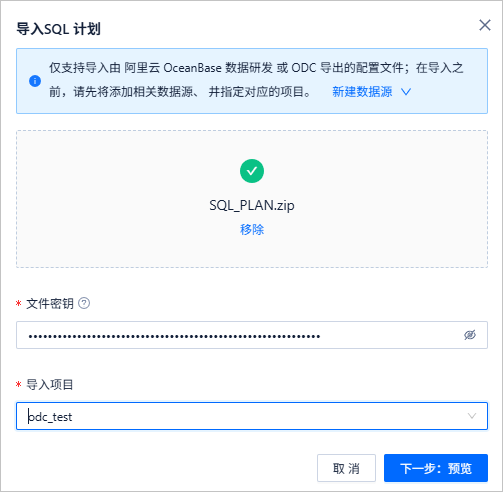Image resolution: width=503 pixels, height=492 pixels.
Task: Click the 文件密钥 field label
Action: [50, 304]
